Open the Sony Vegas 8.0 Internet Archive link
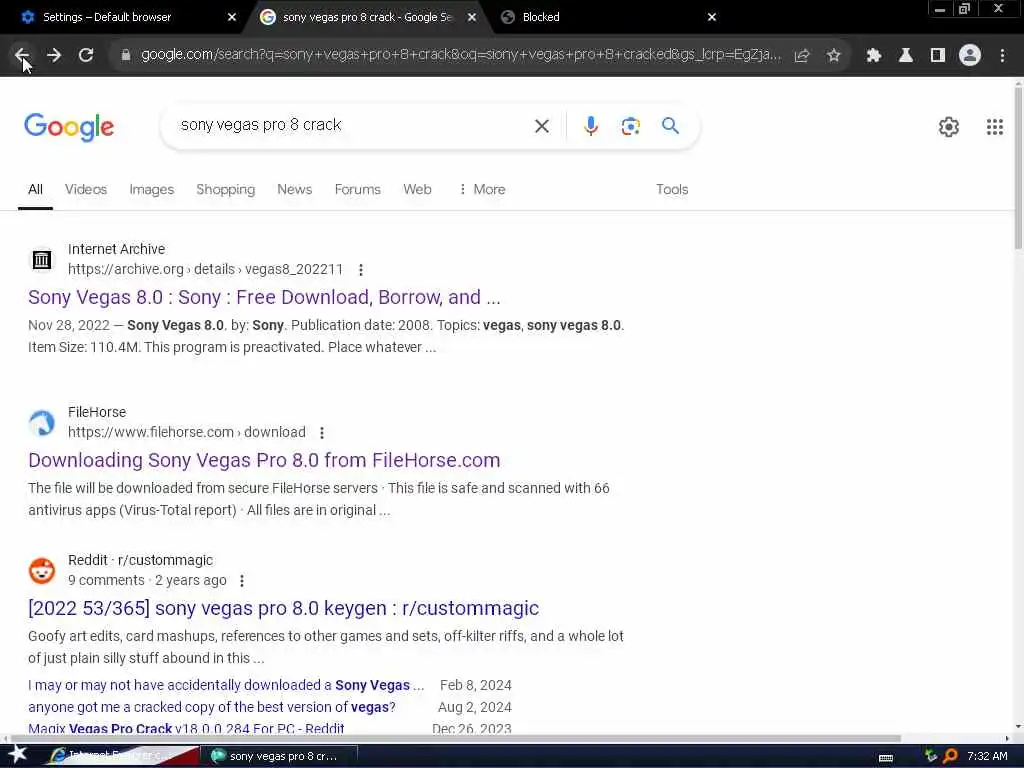 click(x=264, y=297)
